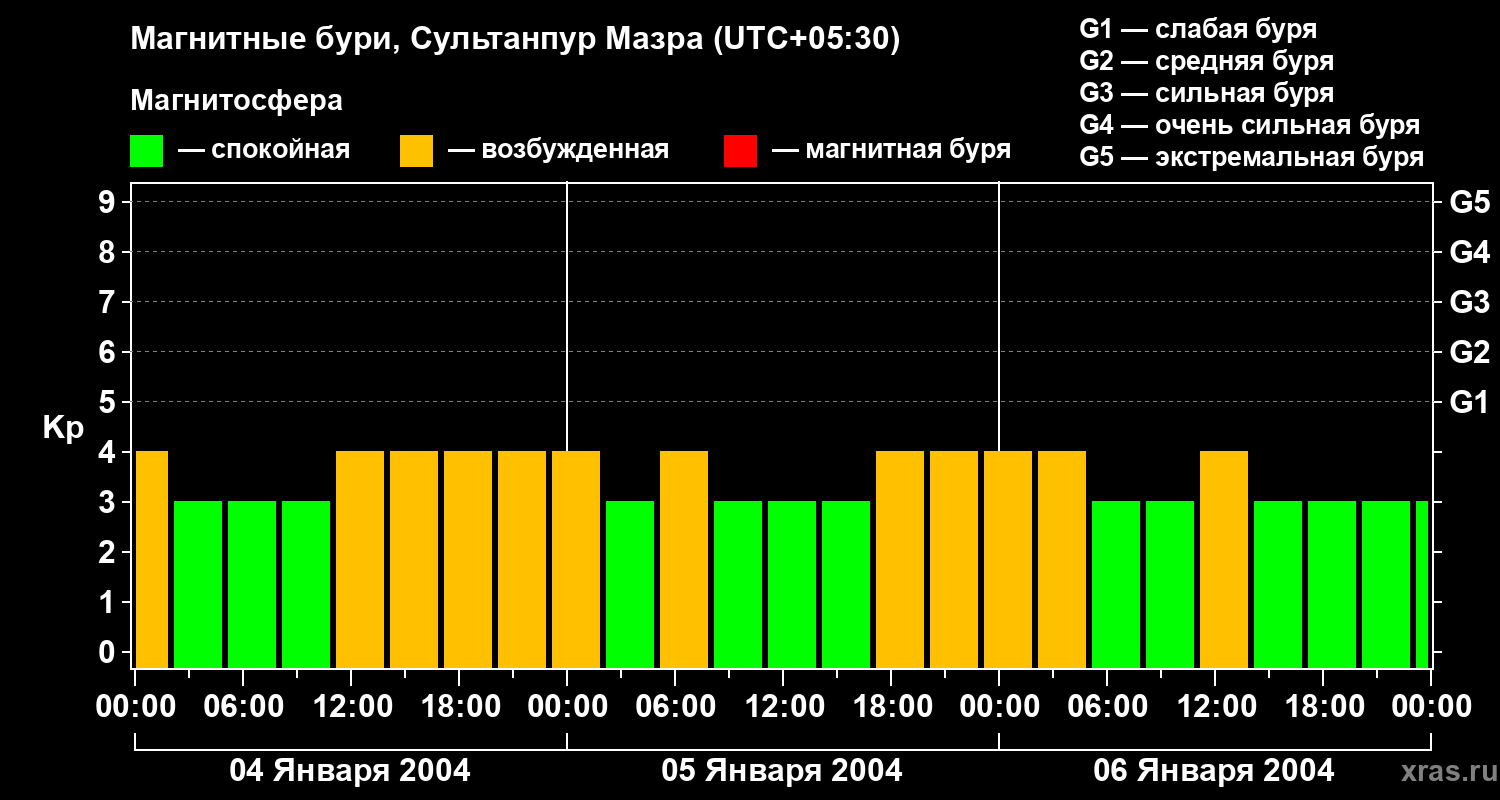Click the red 'магнитная буря' legend swatch
The height and width of the screenshot is (800, 1500).
[x=740, y=151]
